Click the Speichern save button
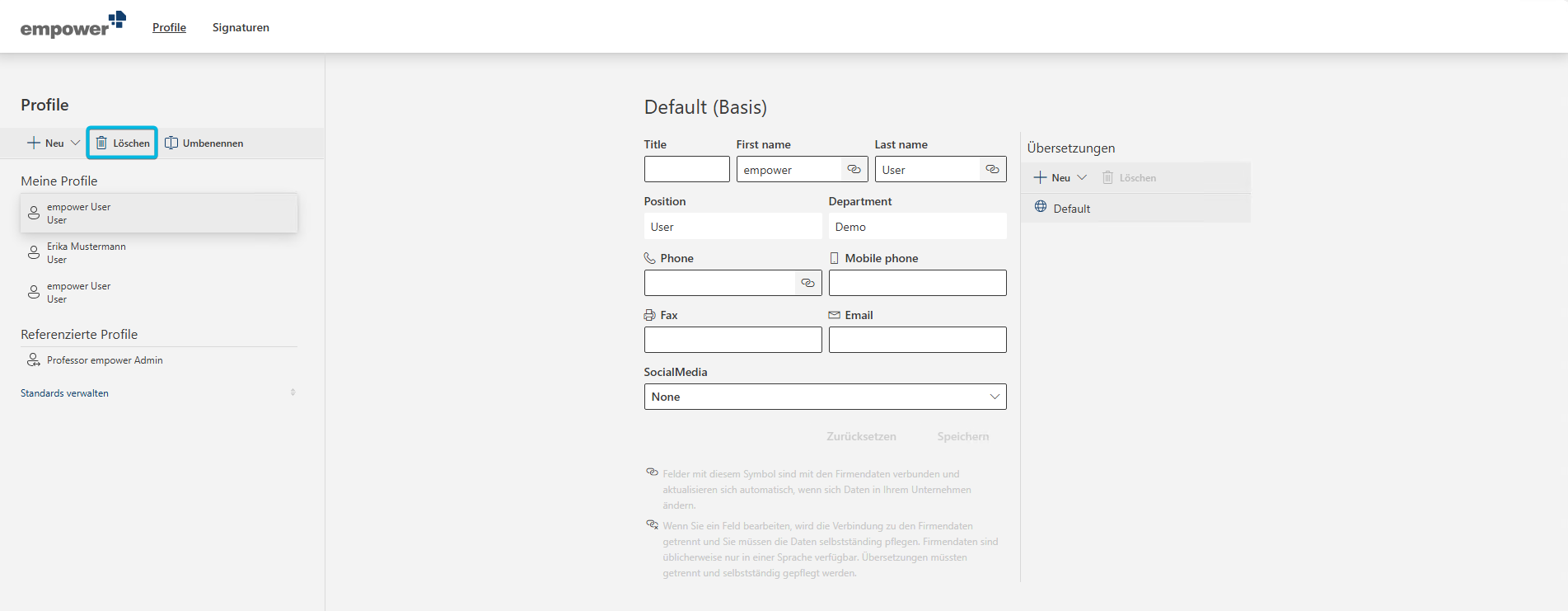 coord(963,436)
